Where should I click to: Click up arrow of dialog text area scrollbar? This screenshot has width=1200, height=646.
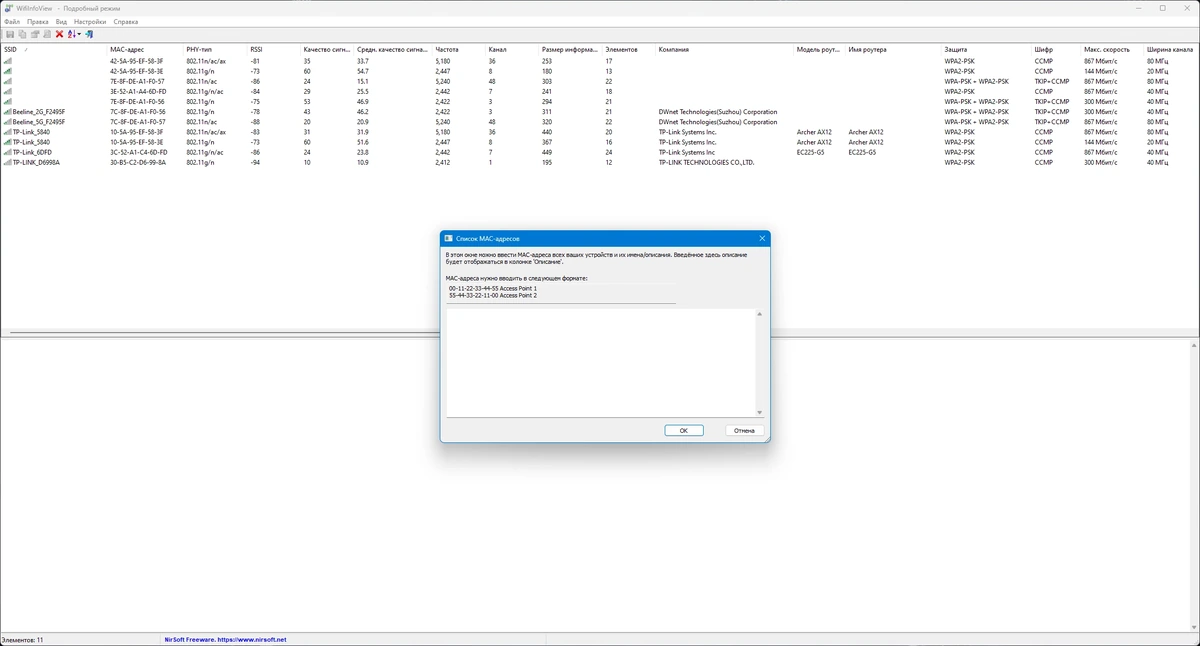[x=759, y=314]
